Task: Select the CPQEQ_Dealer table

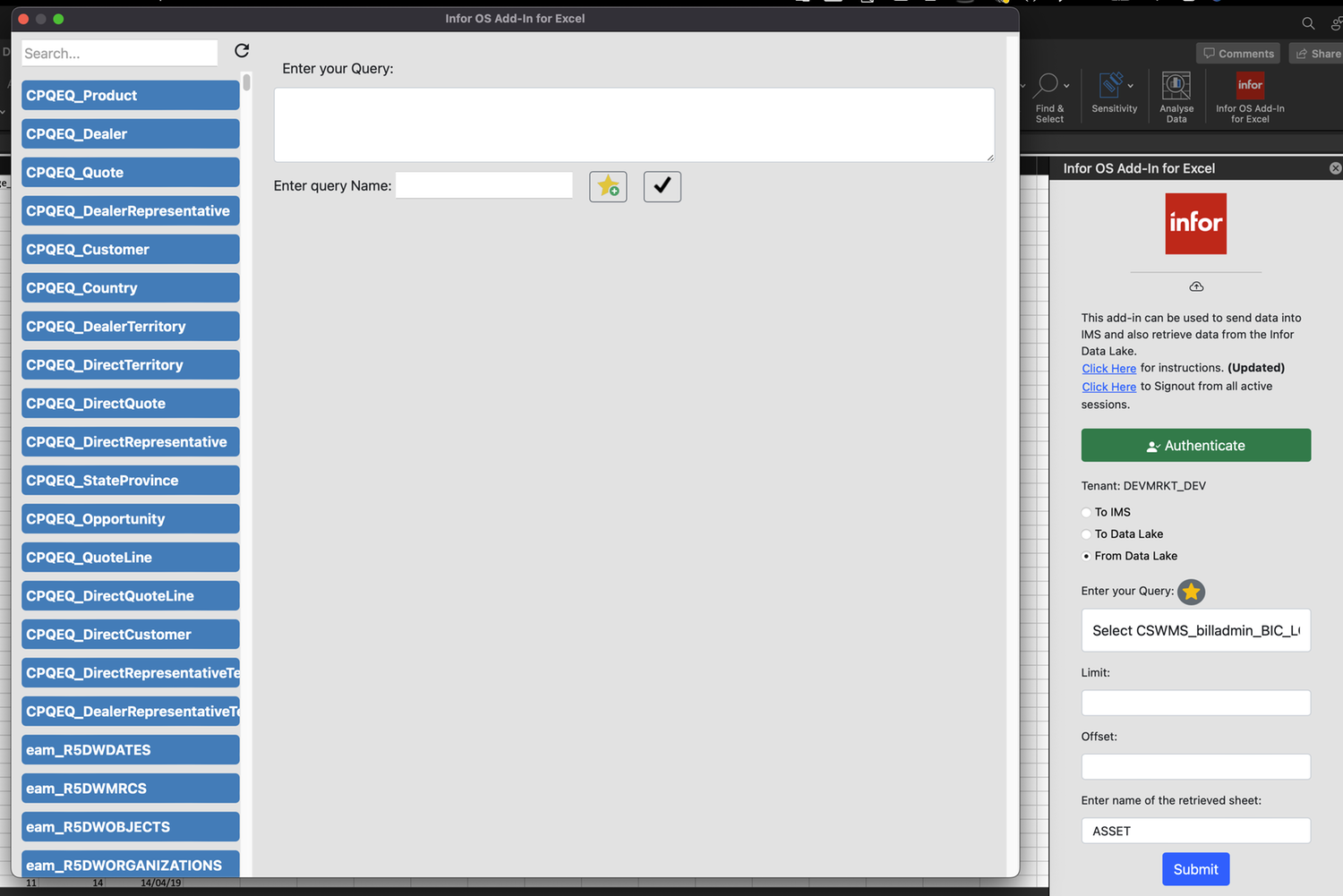Action: pos(131,133)
